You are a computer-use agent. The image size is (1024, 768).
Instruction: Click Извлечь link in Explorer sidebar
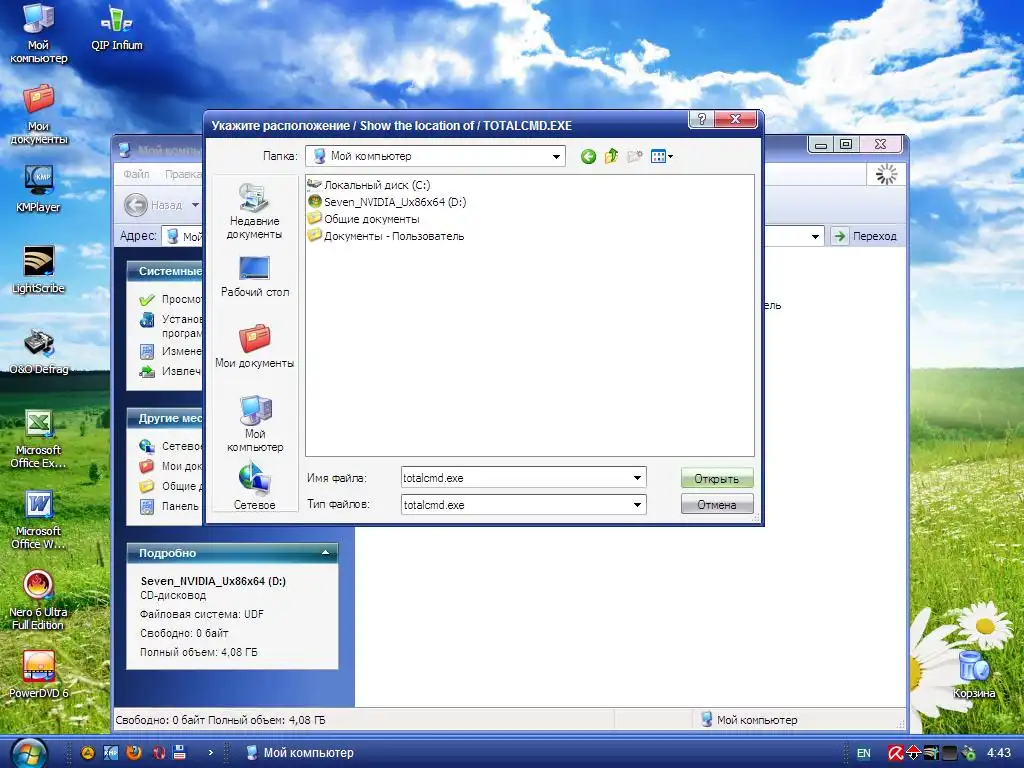(x=171, y=372)
